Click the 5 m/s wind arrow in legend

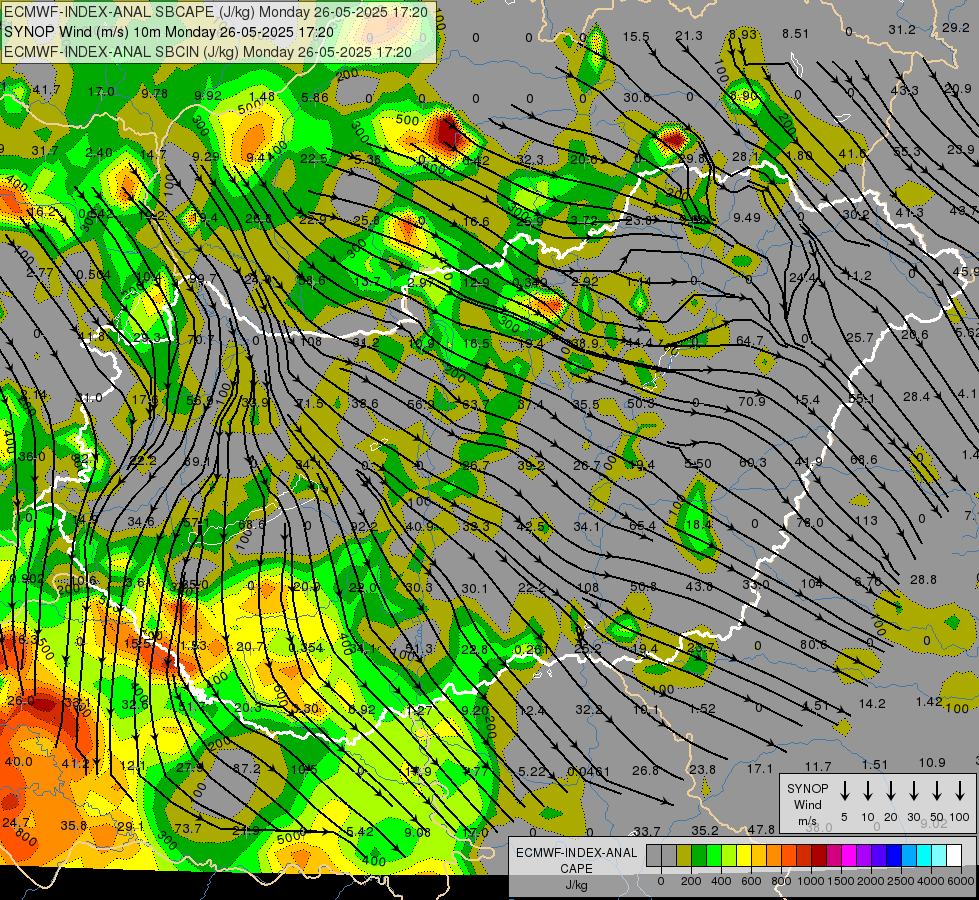coord(844,790)
